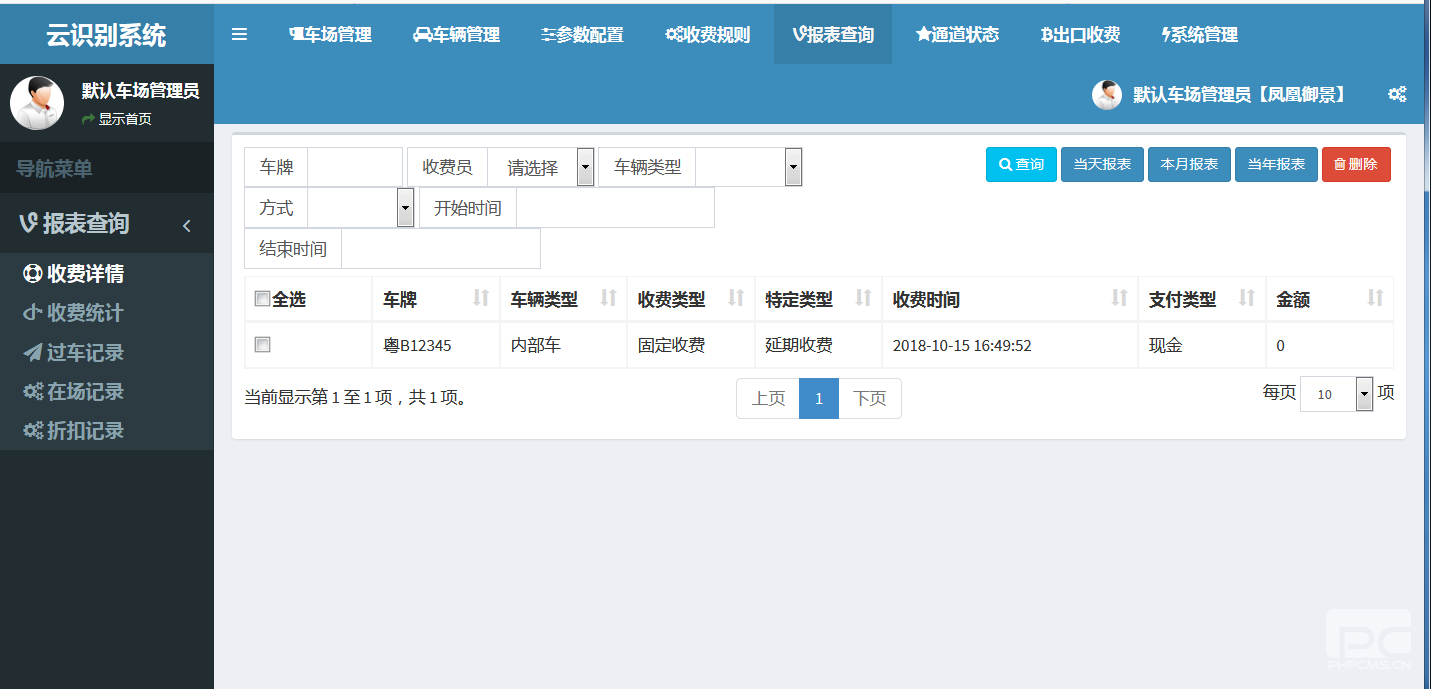Open the 收费员 dropdown

(541, 167)
